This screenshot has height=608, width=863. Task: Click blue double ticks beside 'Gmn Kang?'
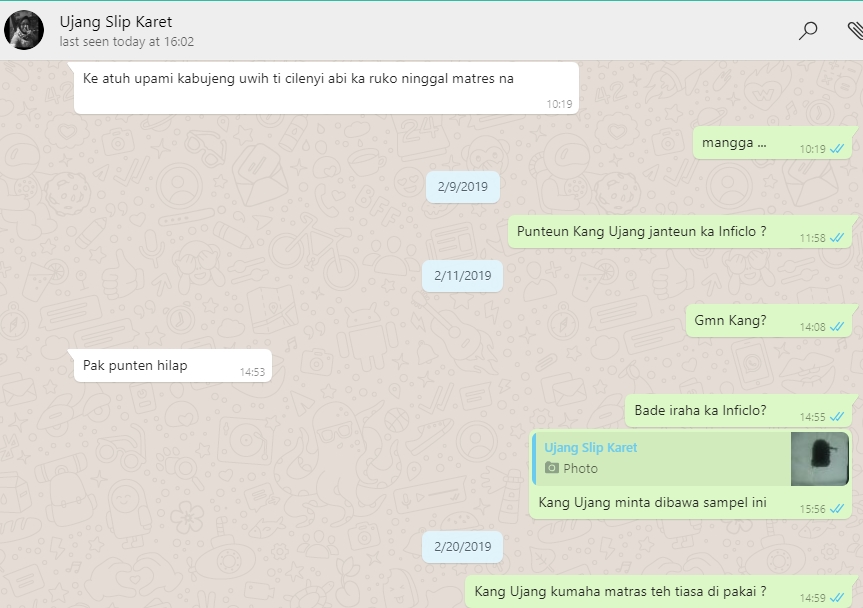[837, 326]
